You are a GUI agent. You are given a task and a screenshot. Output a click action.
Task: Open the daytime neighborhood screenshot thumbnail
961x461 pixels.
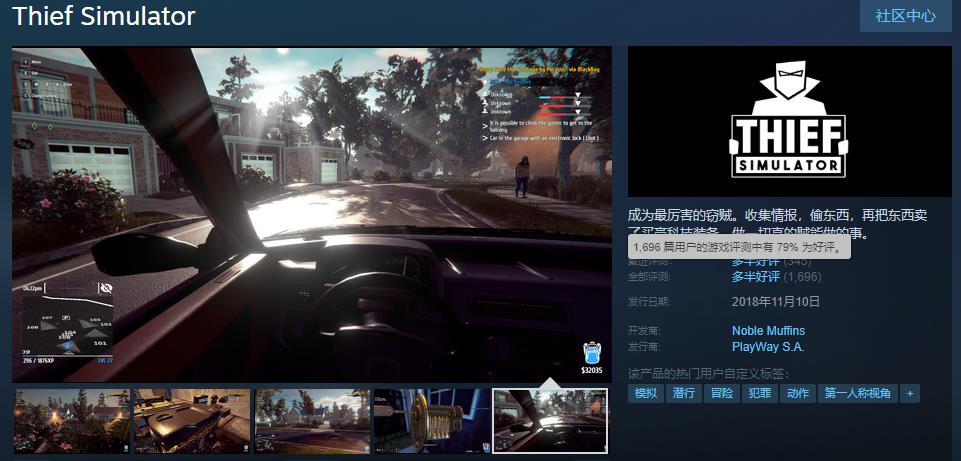point(312,421)
